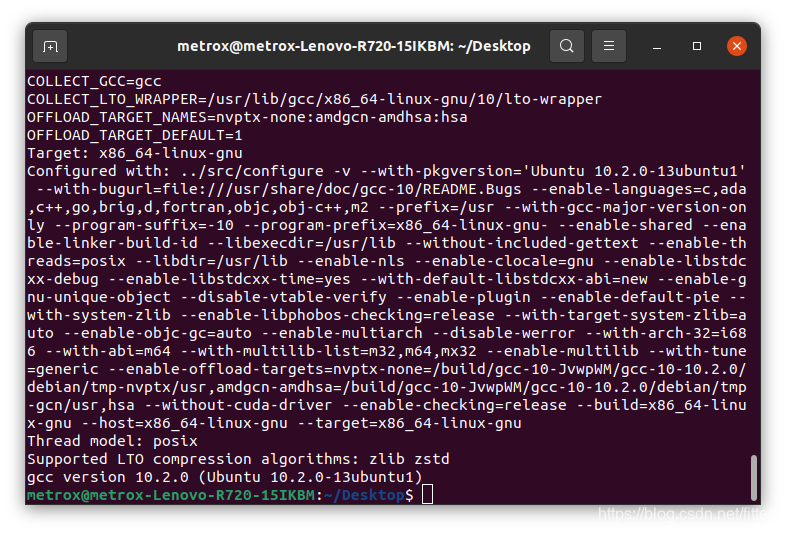The image size is (786, 533).
Task: Close the terminal window
Action: tap(736, 46)
